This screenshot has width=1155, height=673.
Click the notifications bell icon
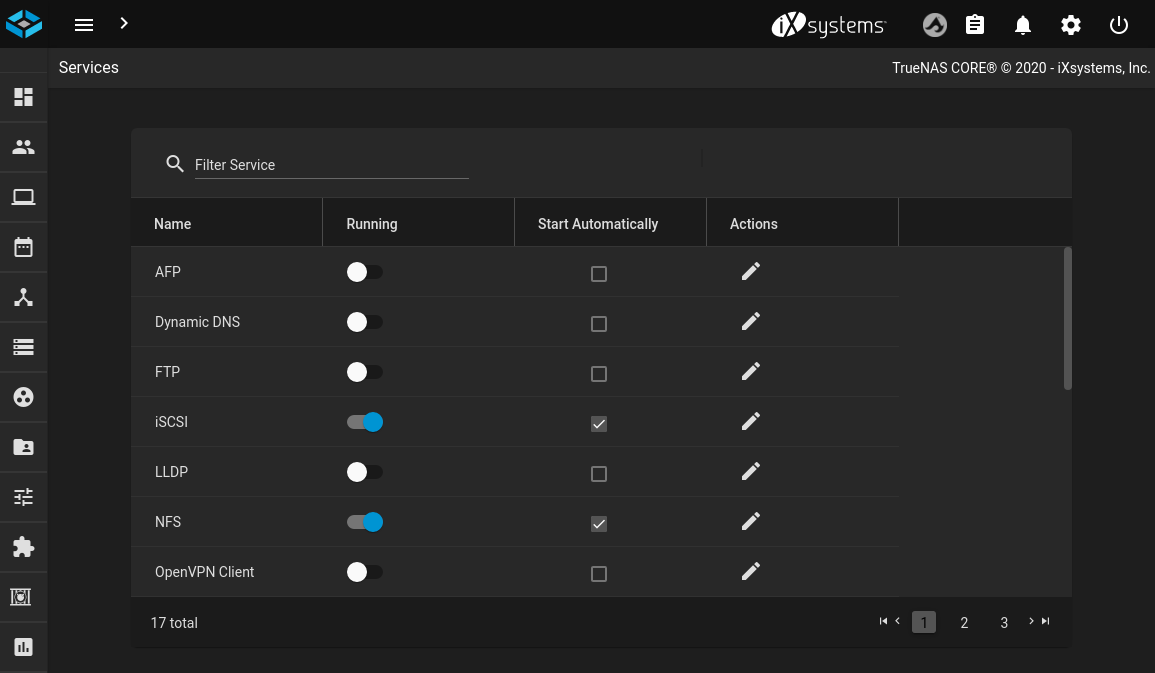(x=1022, y=25)
